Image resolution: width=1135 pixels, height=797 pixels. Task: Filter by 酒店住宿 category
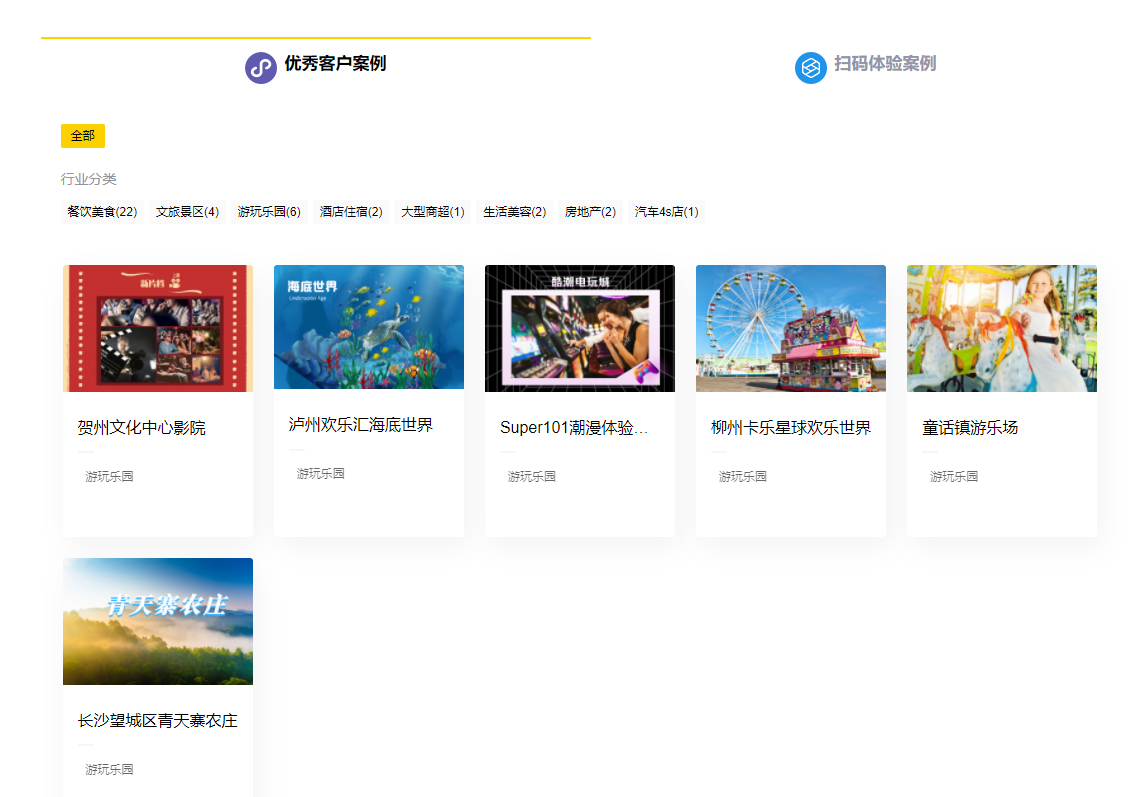[x=351, y=211]
